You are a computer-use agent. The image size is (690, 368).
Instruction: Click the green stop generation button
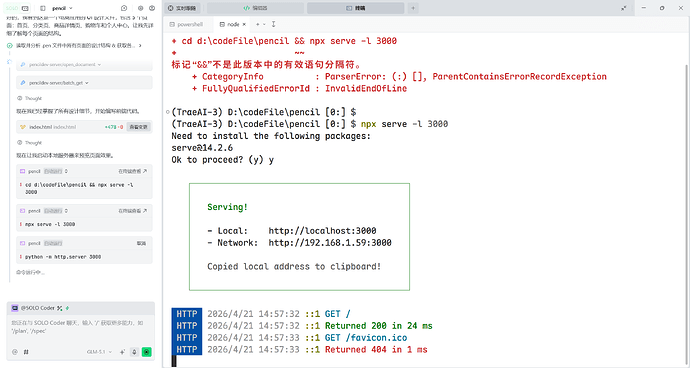[147, 352]
